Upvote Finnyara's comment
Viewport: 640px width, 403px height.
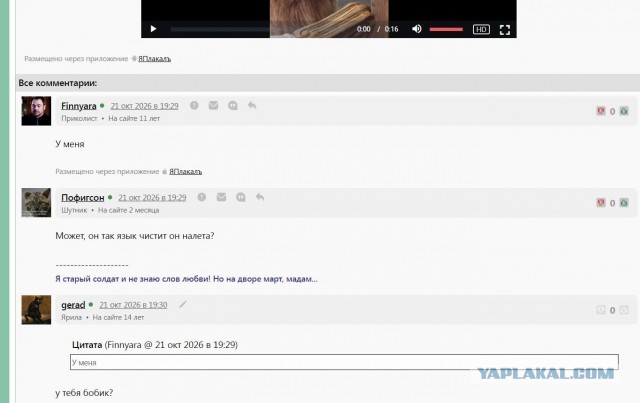(624, 111)
